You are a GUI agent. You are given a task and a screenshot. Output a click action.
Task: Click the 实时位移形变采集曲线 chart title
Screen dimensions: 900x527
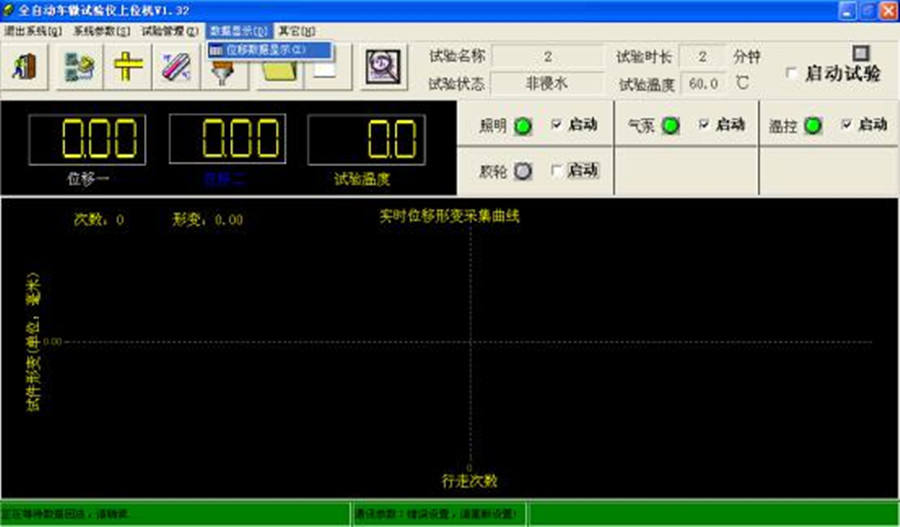coord(449,216)
